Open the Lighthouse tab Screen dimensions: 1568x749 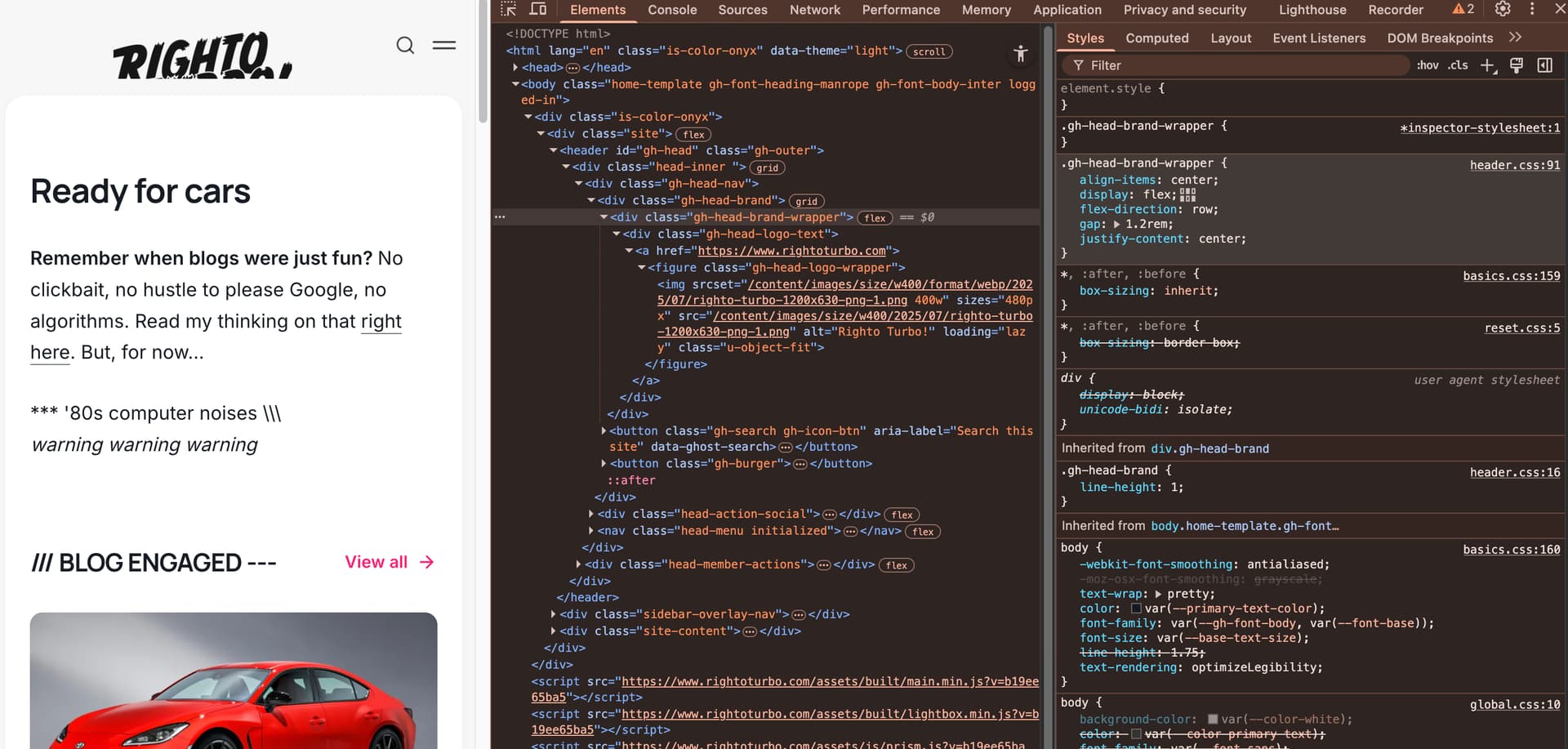[1312, 10]
